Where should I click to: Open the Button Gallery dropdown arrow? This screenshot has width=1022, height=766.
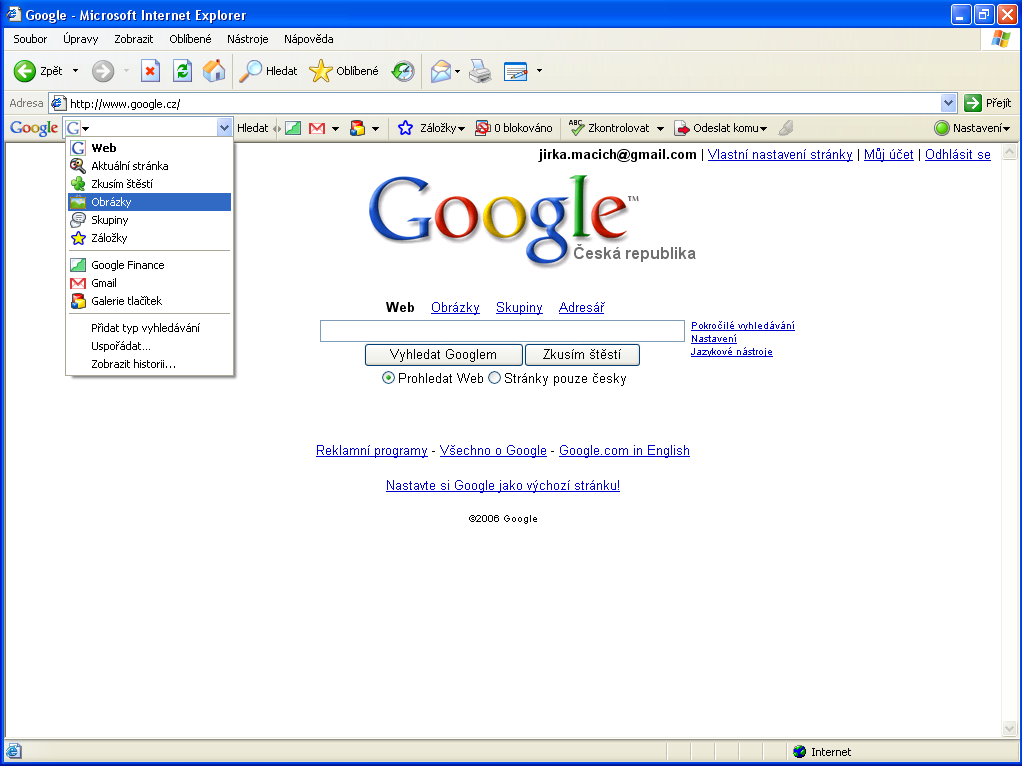[x=375, y=128]
